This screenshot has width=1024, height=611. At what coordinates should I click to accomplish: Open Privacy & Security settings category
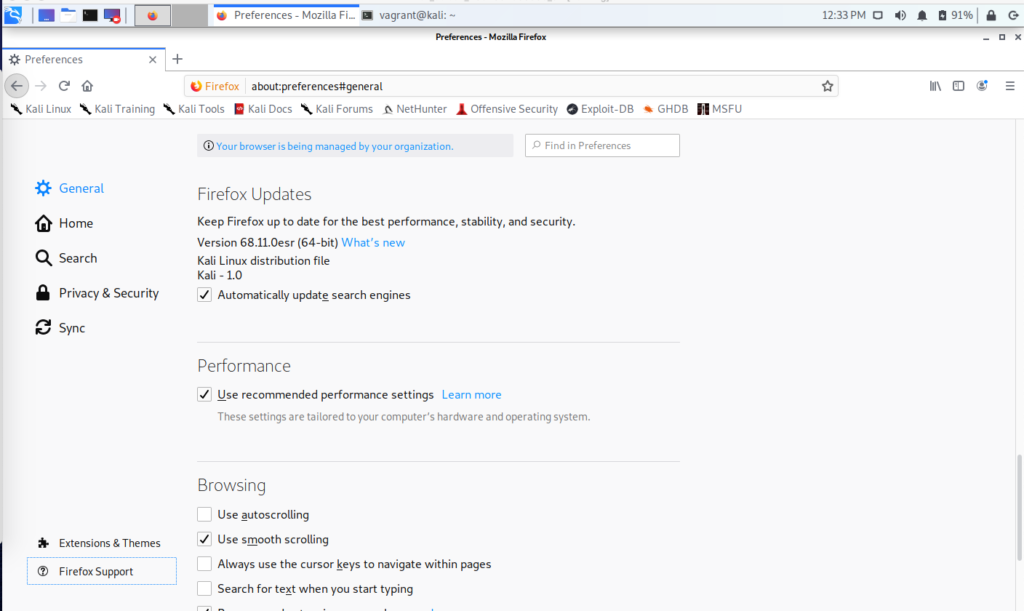pyautogui.click(x=108, y=293)
